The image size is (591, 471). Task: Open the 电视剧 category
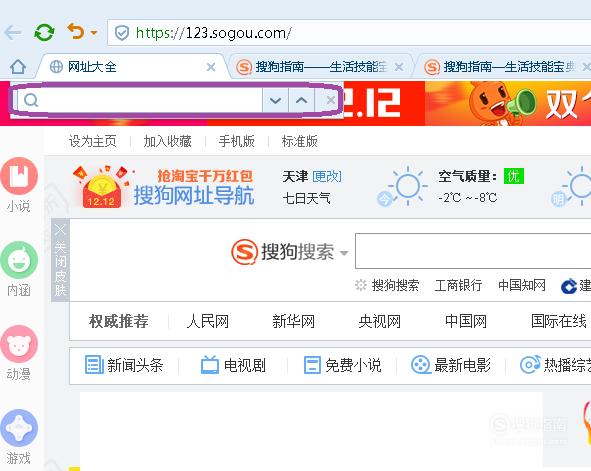click(233, 365)
